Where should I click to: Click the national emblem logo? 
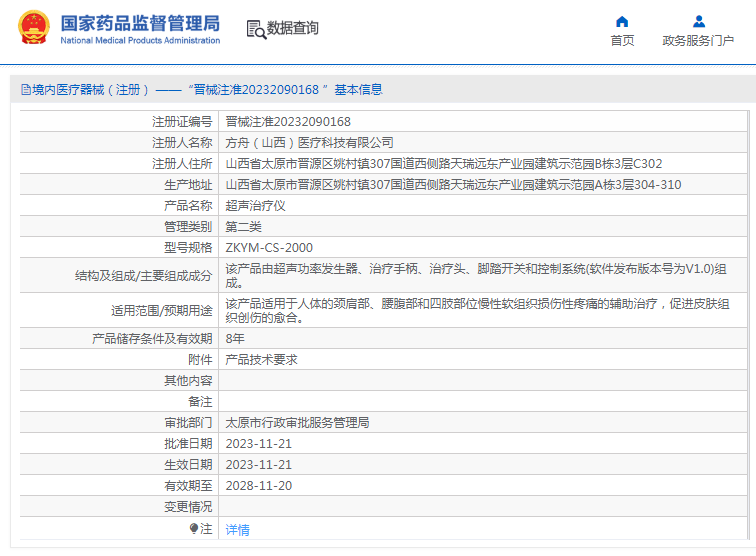34,28
